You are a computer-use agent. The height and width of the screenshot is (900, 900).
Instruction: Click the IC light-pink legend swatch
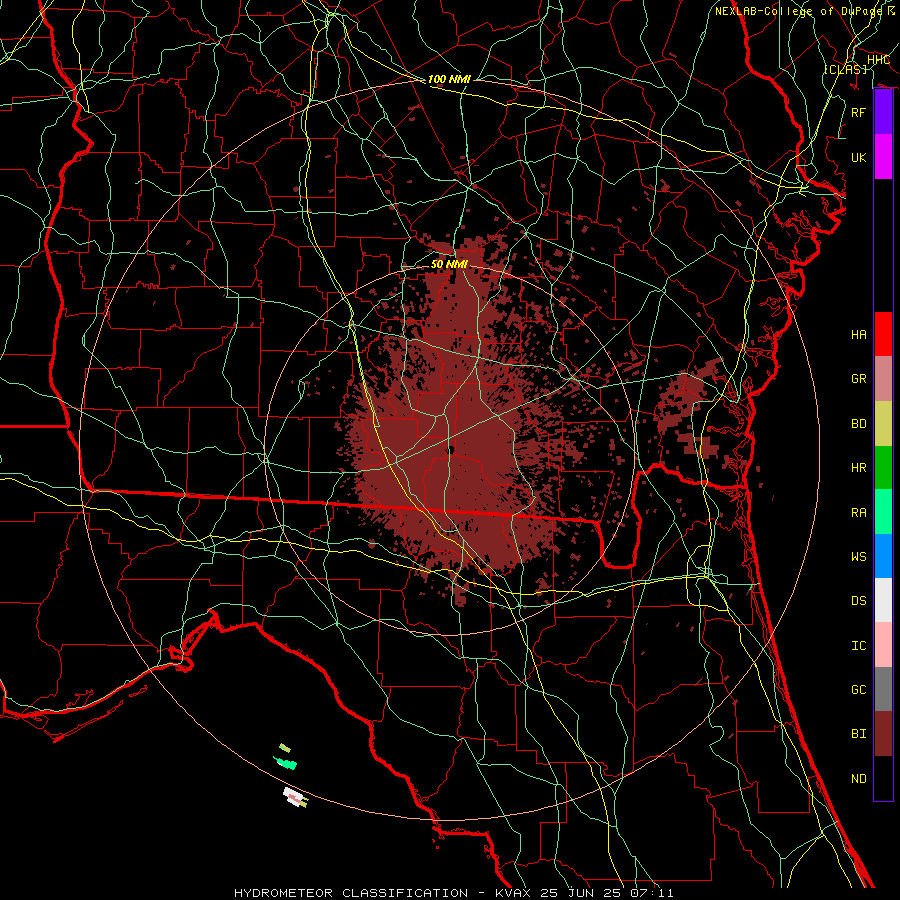[883, 645]
